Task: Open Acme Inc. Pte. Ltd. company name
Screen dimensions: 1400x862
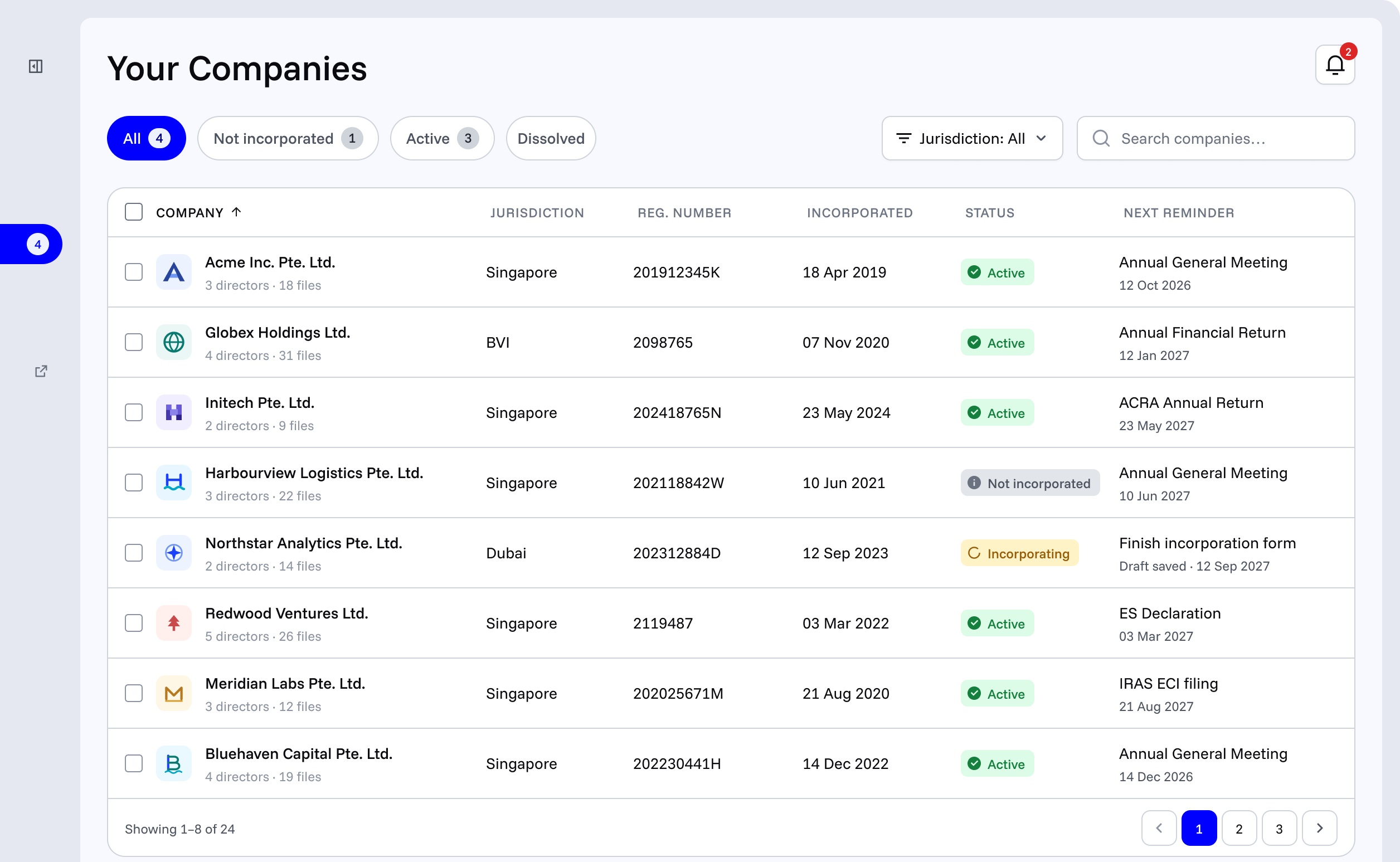Action: coord(270,262)
